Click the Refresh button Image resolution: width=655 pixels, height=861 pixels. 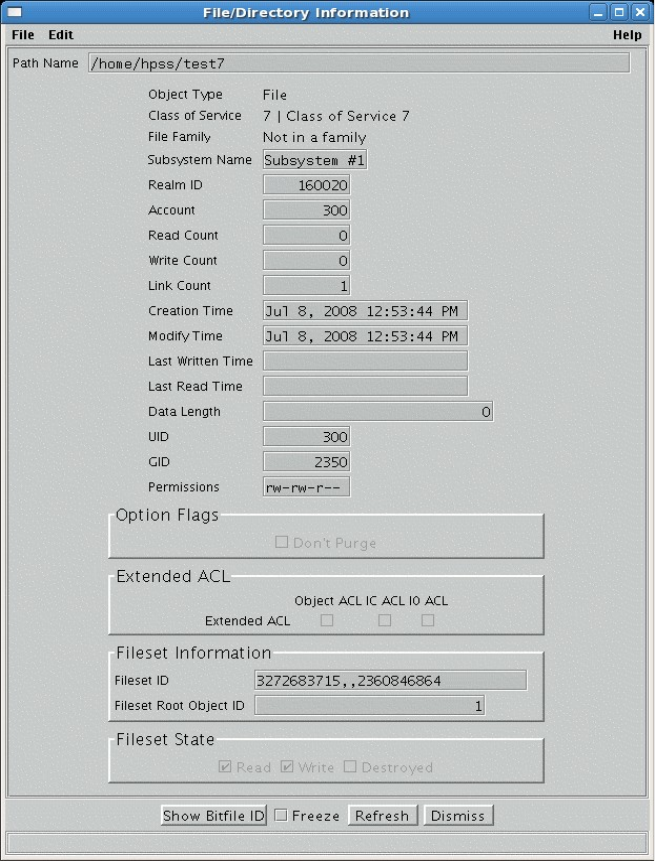(x=383, y=815)
